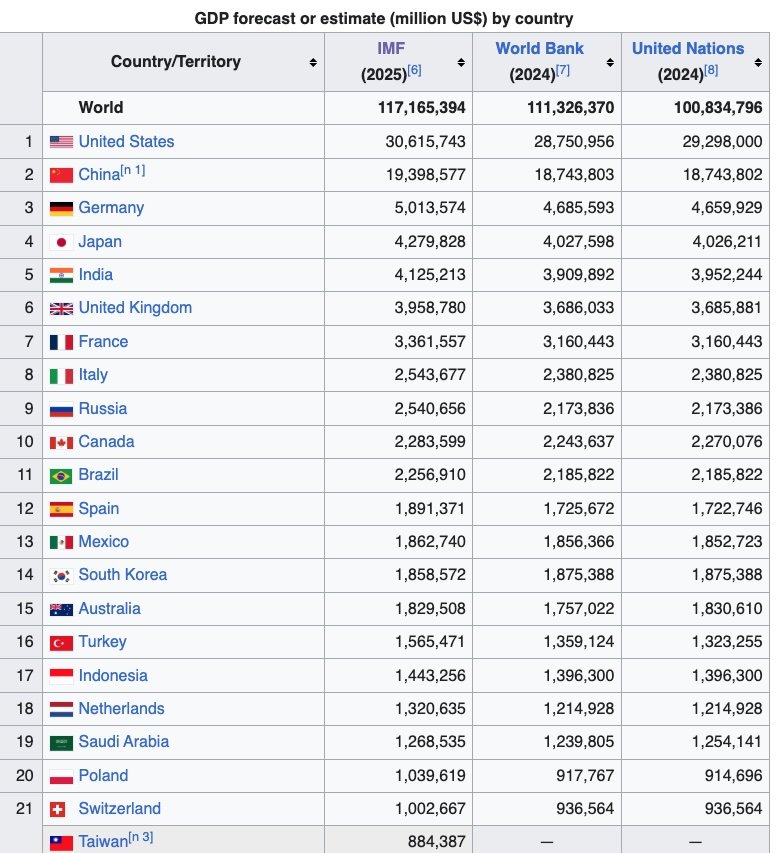Click the Spain flag icon
The height and width of the screenshot is (853, 776).
coord(61,509)
